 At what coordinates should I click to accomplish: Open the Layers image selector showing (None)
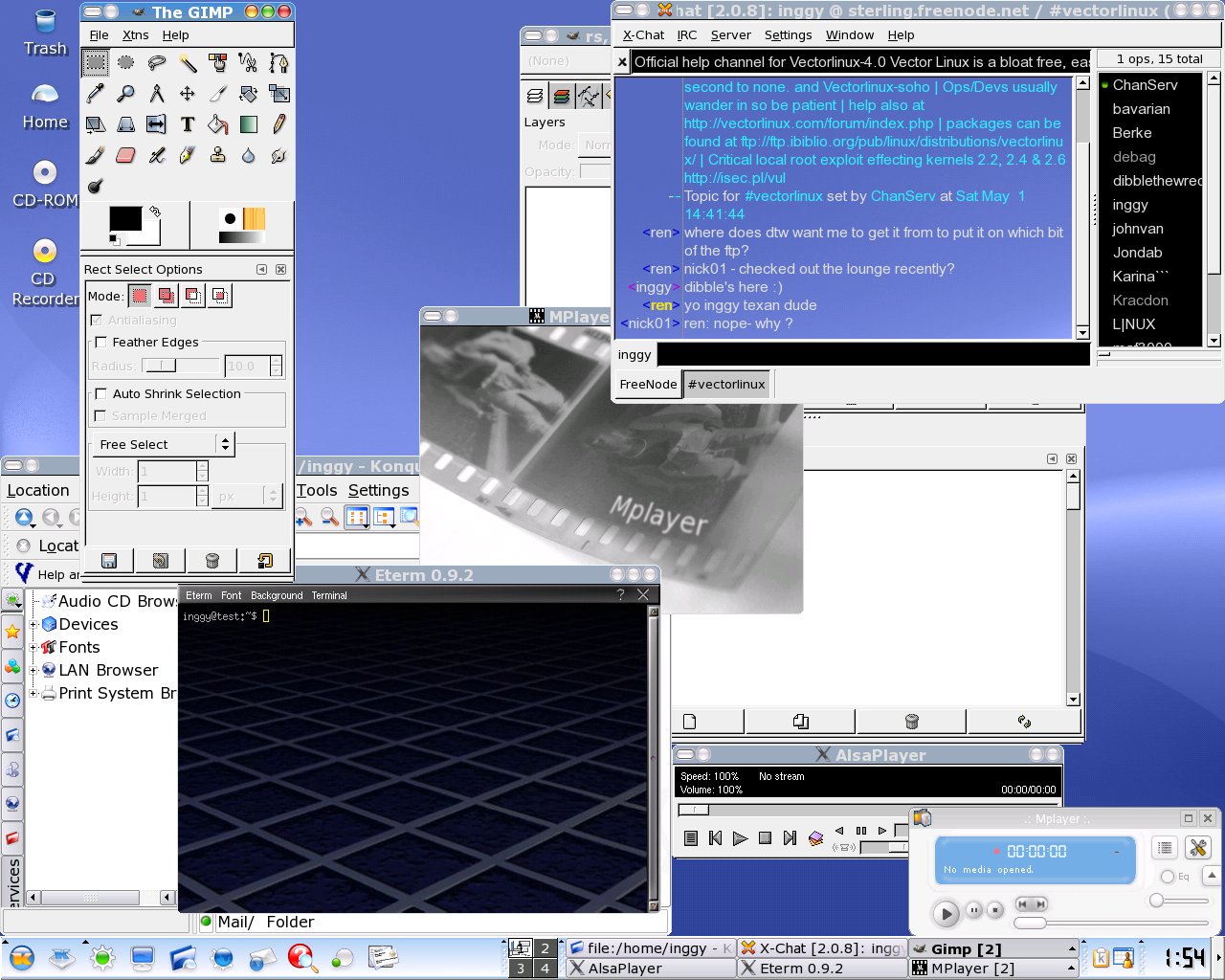[x=567, y=60]
